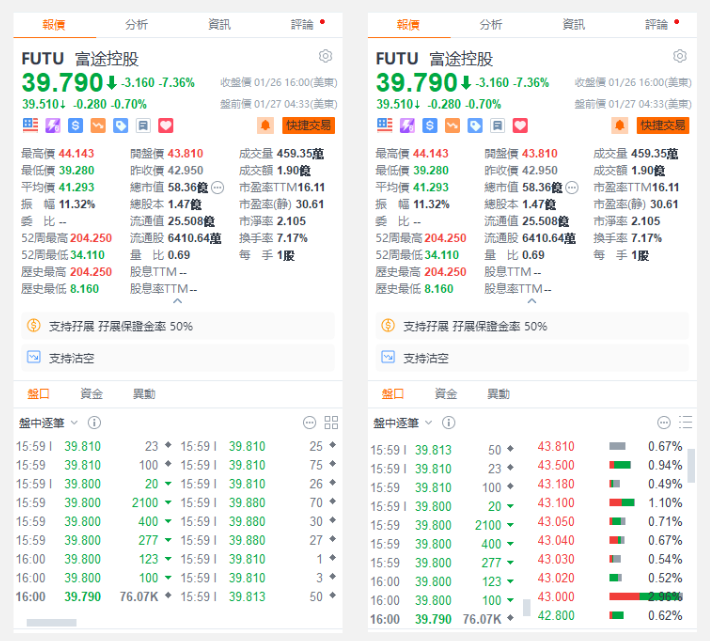This screenshot has width=710, height=641.
Task: Open 支持孖展 margin info row, left panel
Action: (x=178, y=326)
